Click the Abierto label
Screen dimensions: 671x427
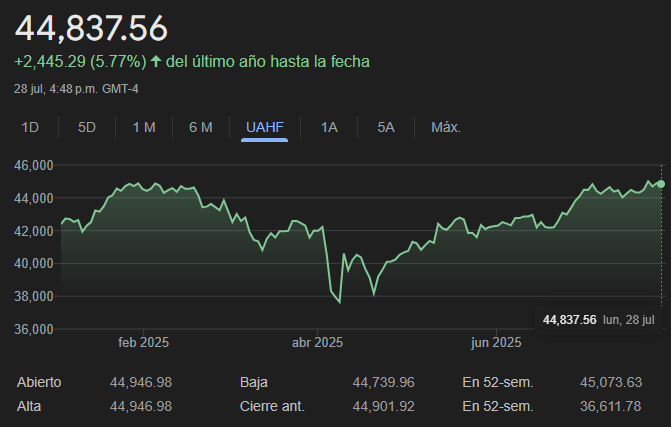click(39, 382)
